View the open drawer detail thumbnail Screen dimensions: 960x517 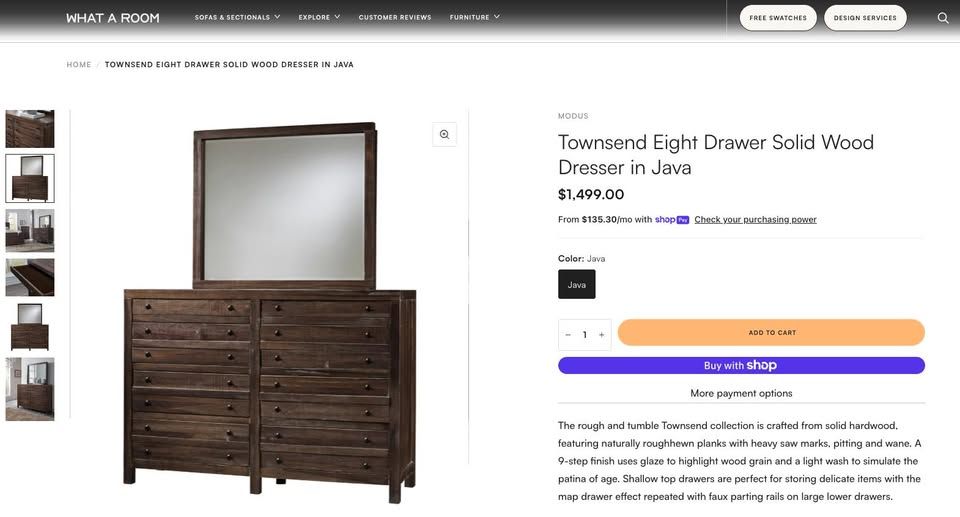pyautogui.click(x=30, y=277)
